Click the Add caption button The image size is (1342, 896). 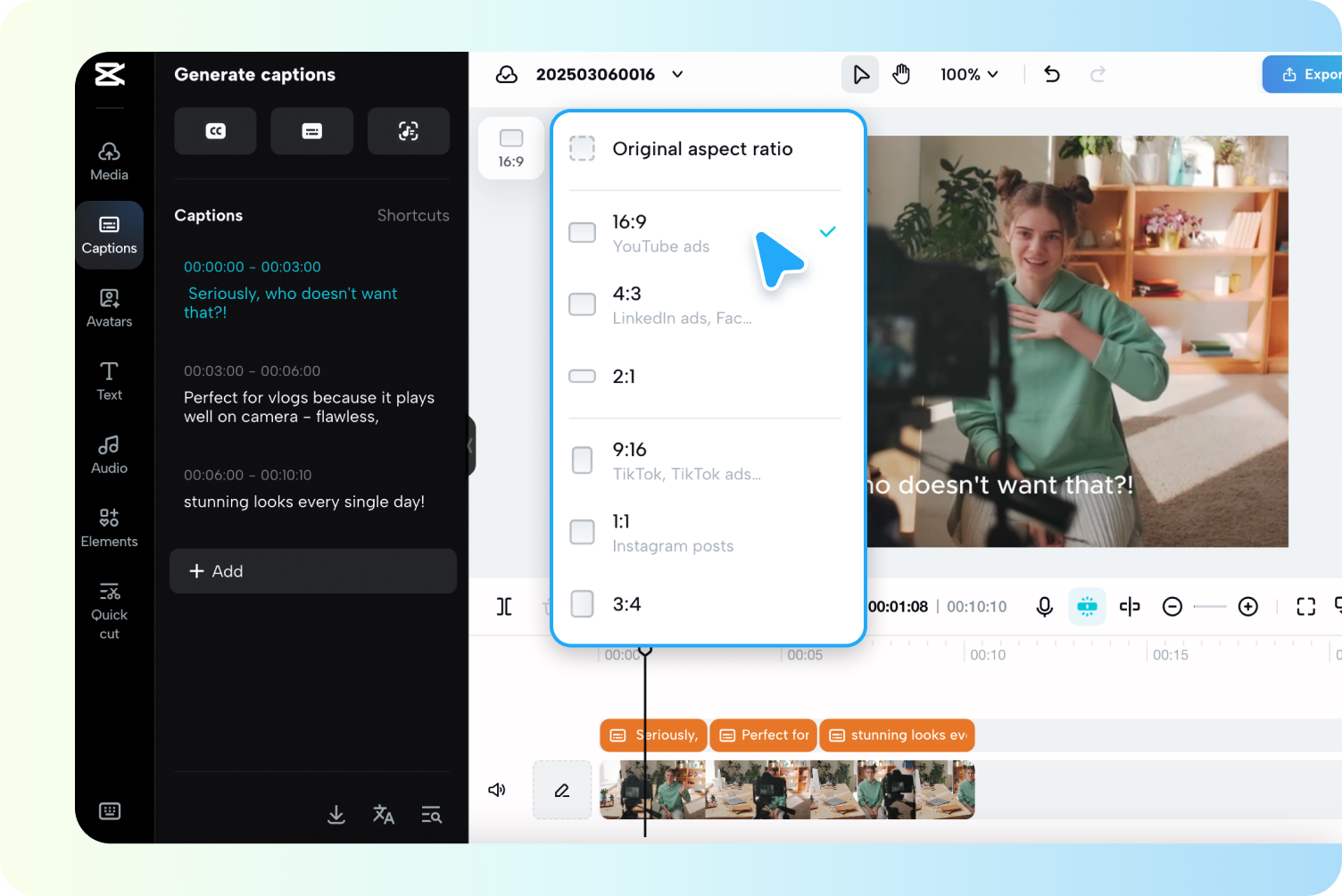pyautogui.click(x=312, y=571)
